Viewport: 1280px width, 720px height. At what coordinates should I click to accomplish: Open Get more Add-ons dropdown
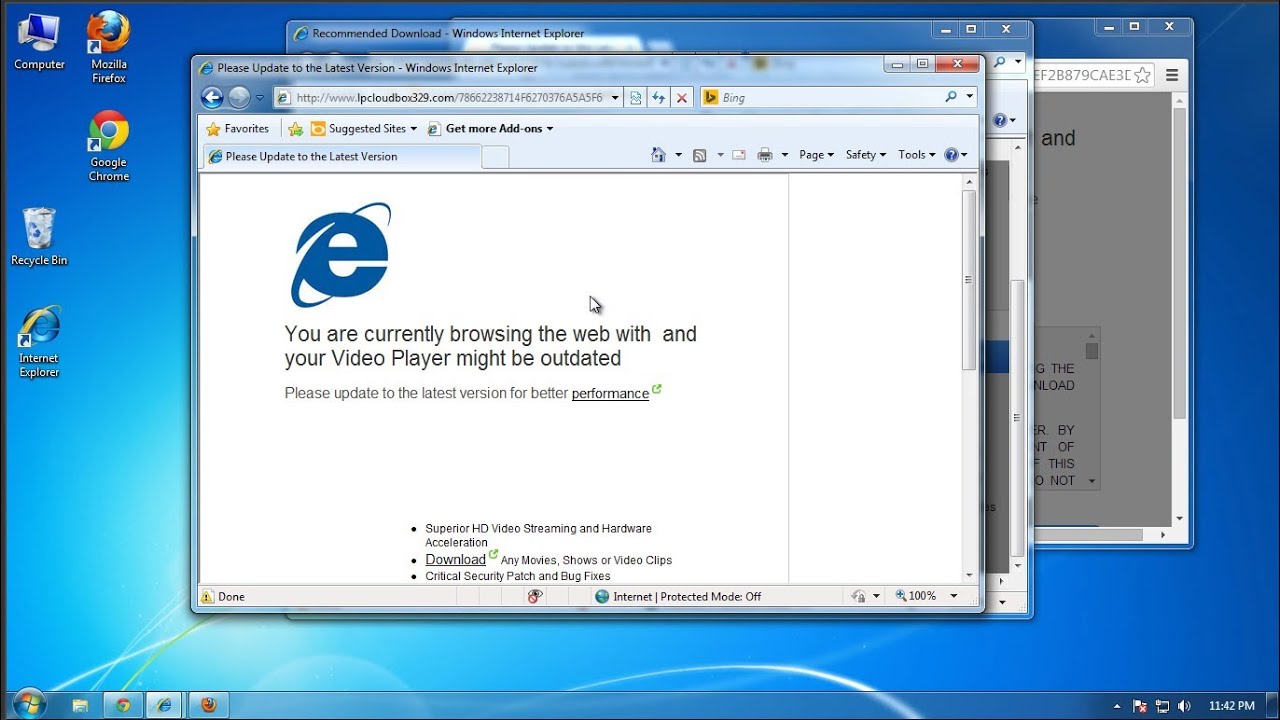(490, 128)
